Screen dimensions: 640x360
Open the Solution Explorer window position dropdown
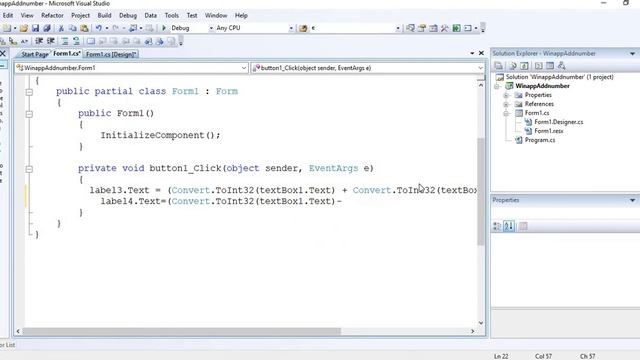(632, 53)
